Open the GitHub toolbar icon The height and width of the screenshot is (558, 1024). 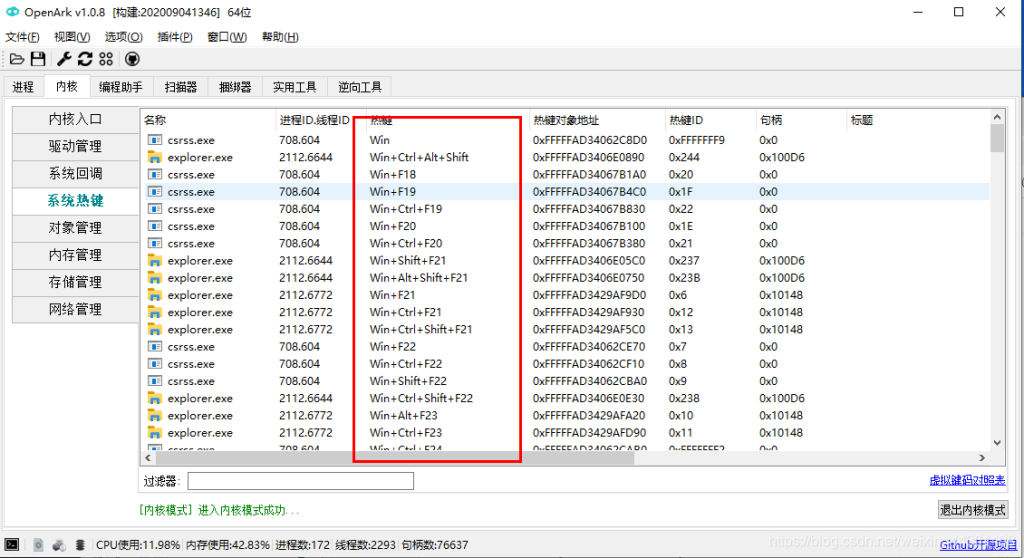click(x=132, y=59)
